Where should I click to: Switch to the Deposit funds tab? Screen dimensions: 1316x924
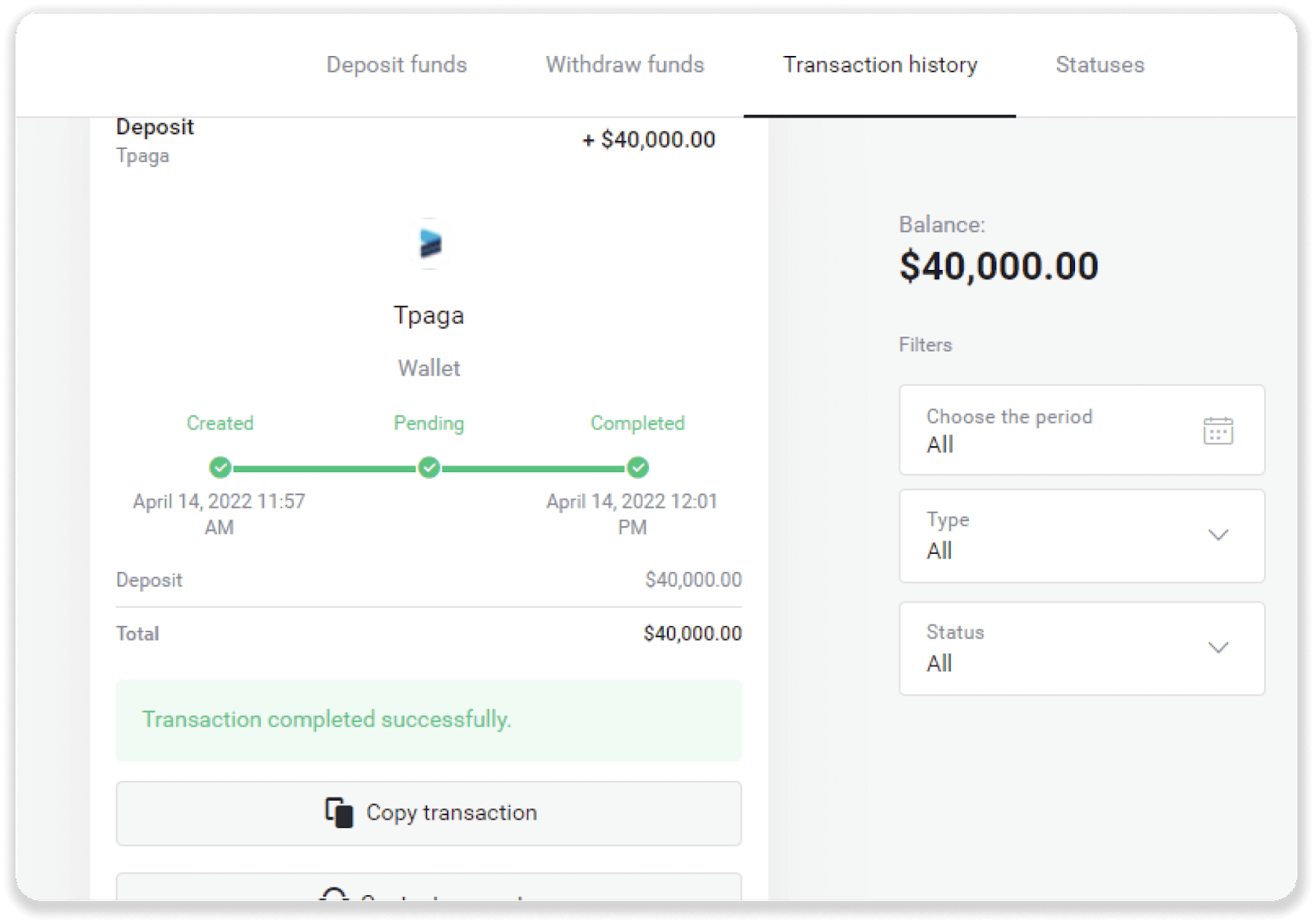pyautogui.click(x=396, y=65)
